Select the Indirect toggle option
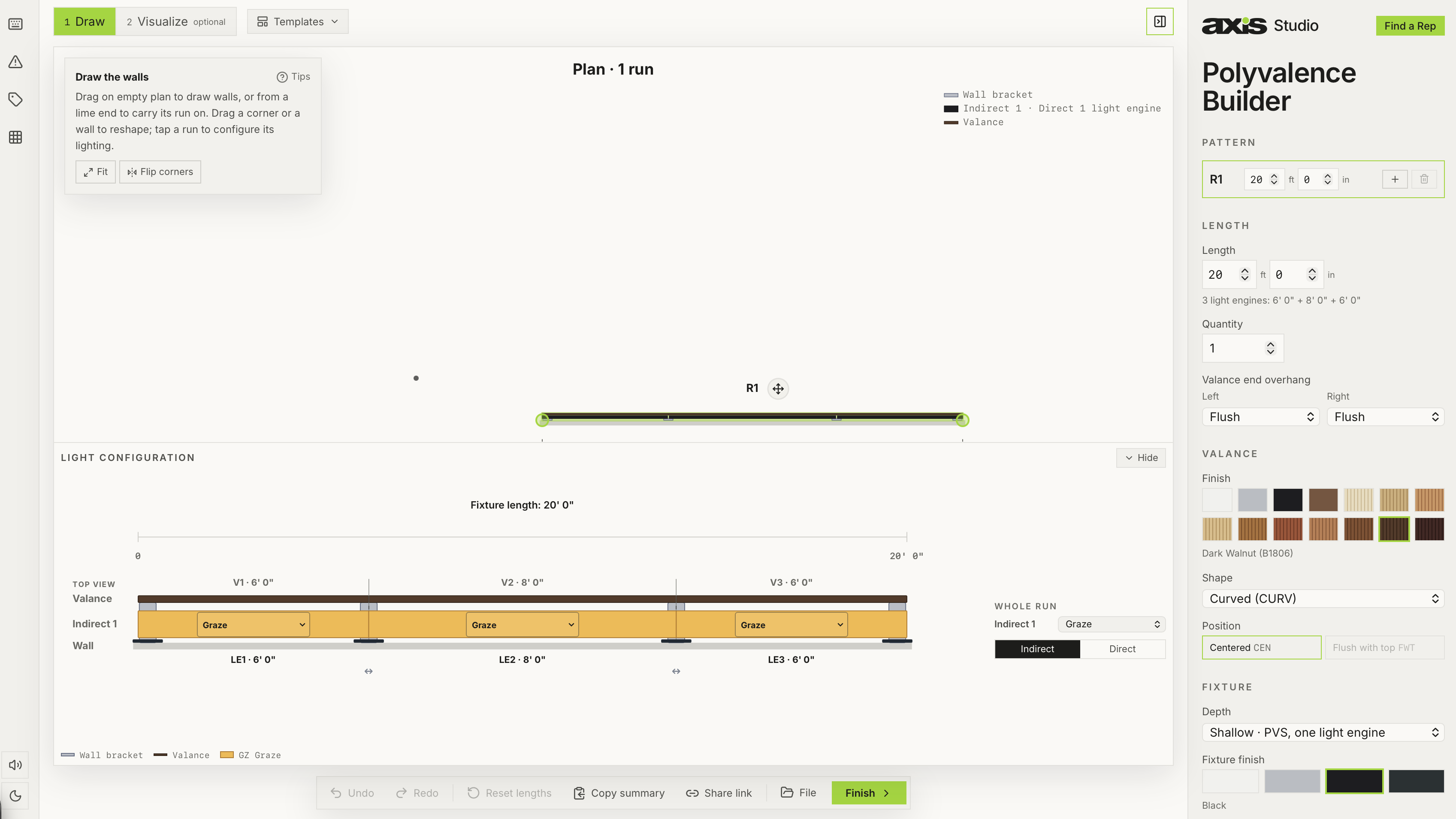This screenshot has width=1456, height=819. point(1037,649)
